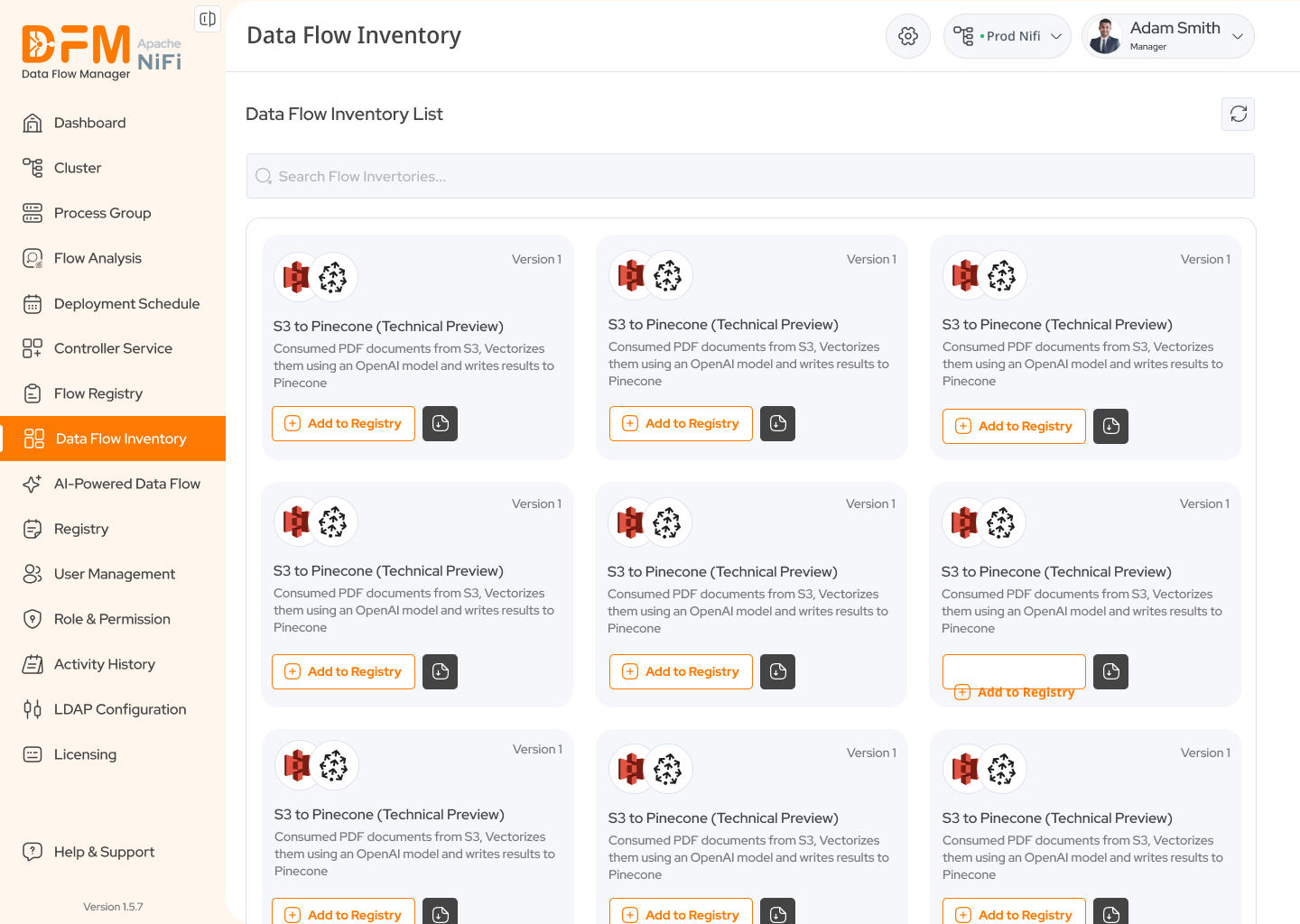
Task: Open Cluster via its node-tree icon
Action: point(32,168)
